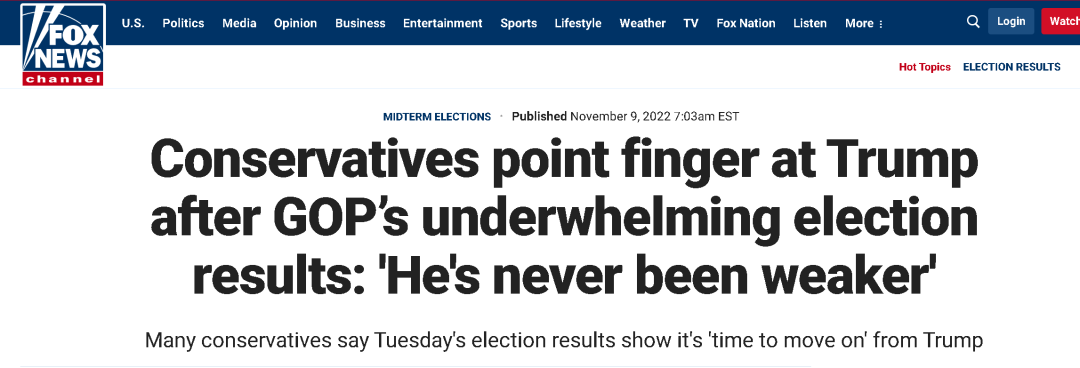
Task: Go to the Politics section
Action: click(183, 23)
